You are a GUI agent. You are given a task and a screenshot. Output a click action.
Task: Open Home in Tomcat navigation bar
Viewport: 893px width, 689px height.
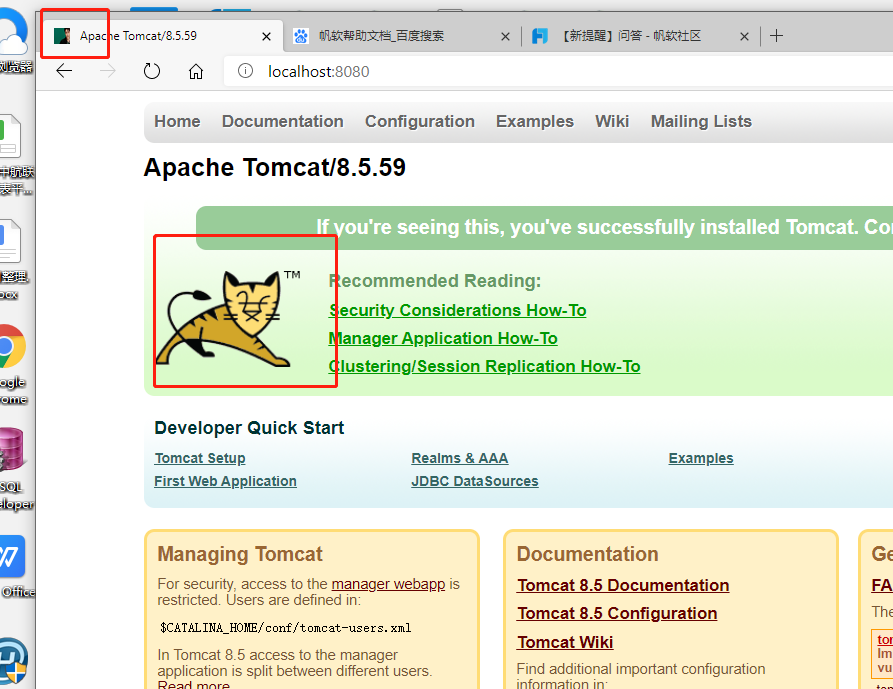pyautogui.click(x=177, y=121)
